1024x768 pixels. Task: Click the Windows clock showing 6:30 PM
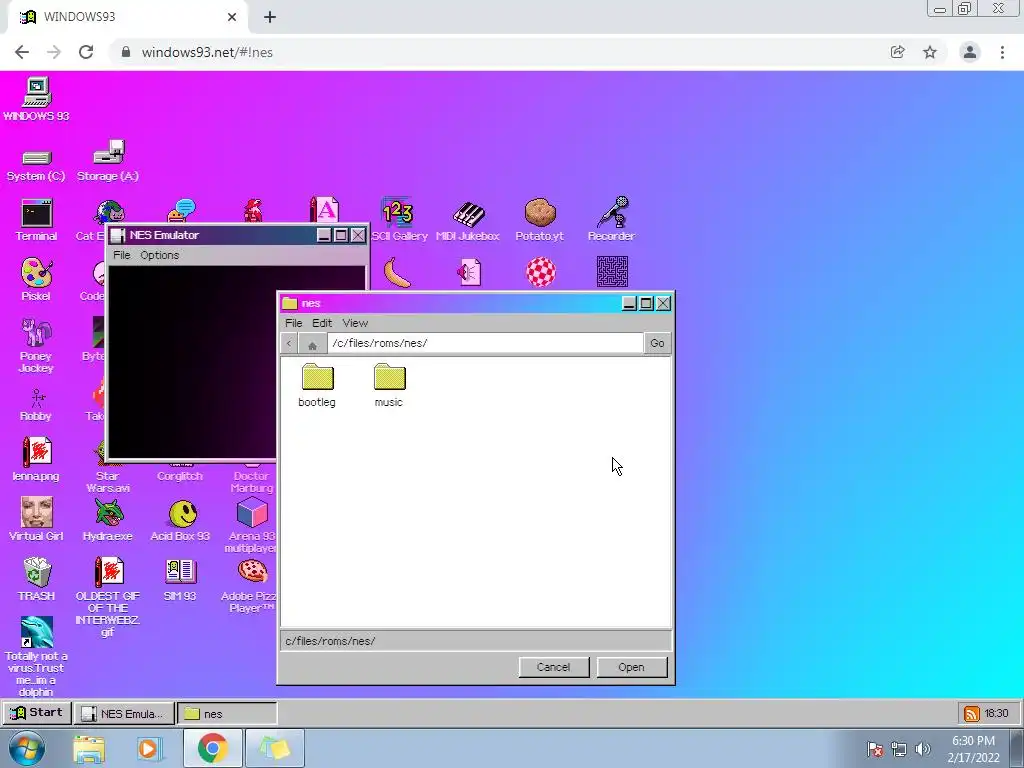[x=974, y=748]
